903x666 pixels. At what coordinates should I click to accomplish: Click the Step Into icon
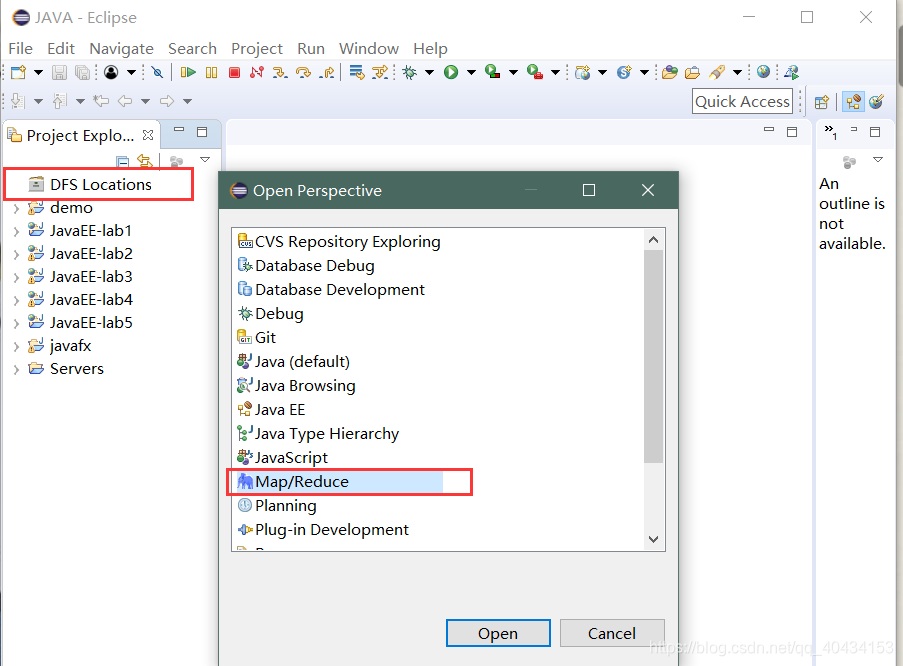point(280,72)
